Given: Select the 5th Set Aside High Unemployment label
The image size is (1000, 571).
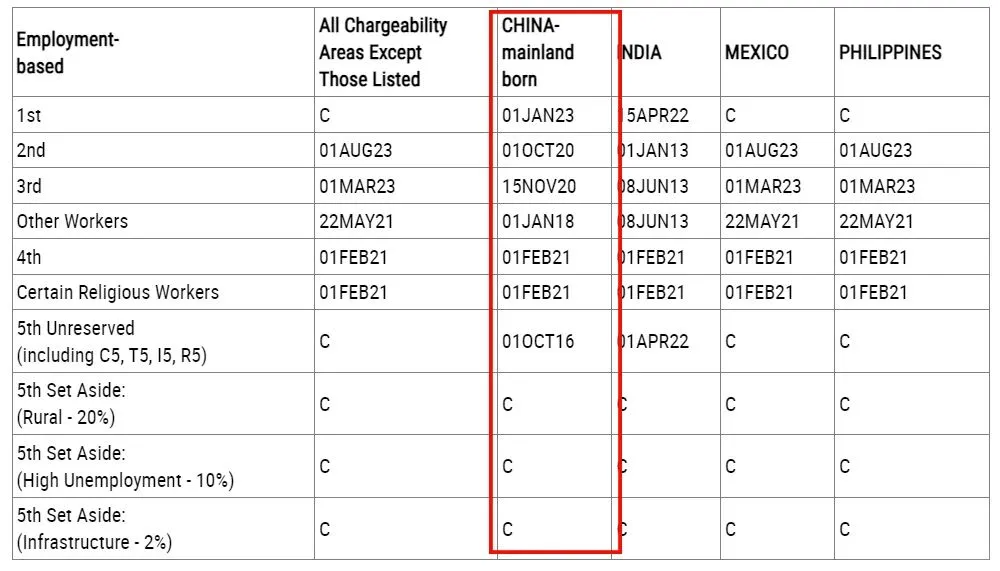Looking at the screenshot, I should tap(125, 466).
